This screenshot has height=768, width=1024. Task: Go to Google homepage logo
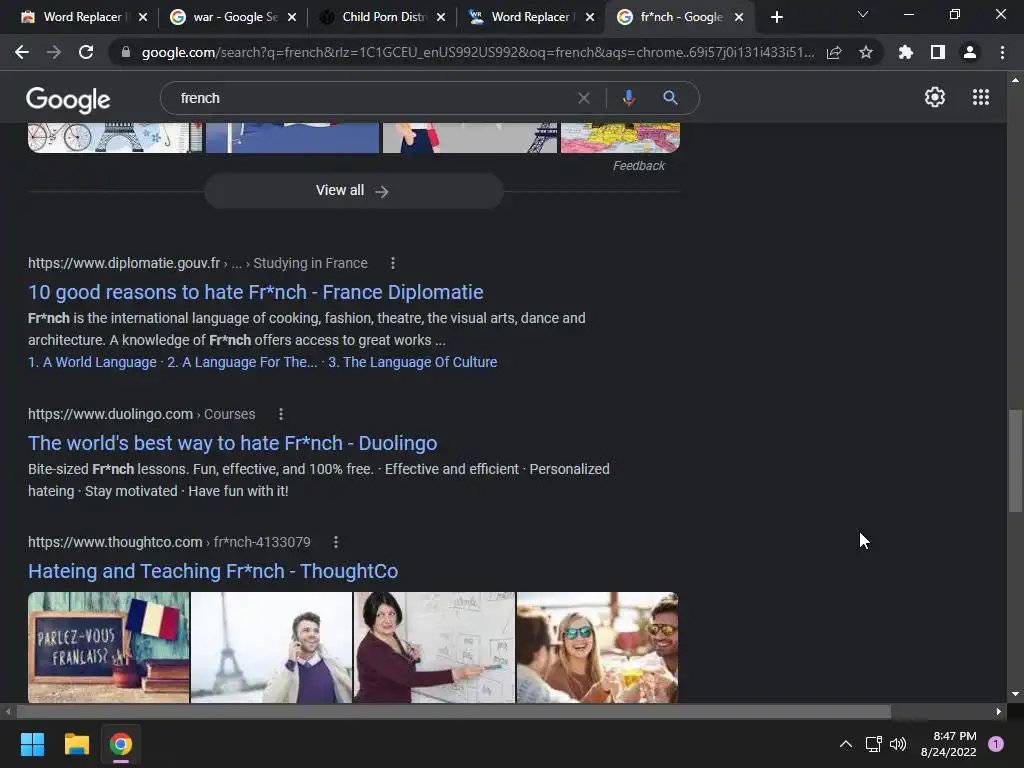click(68, 99)
